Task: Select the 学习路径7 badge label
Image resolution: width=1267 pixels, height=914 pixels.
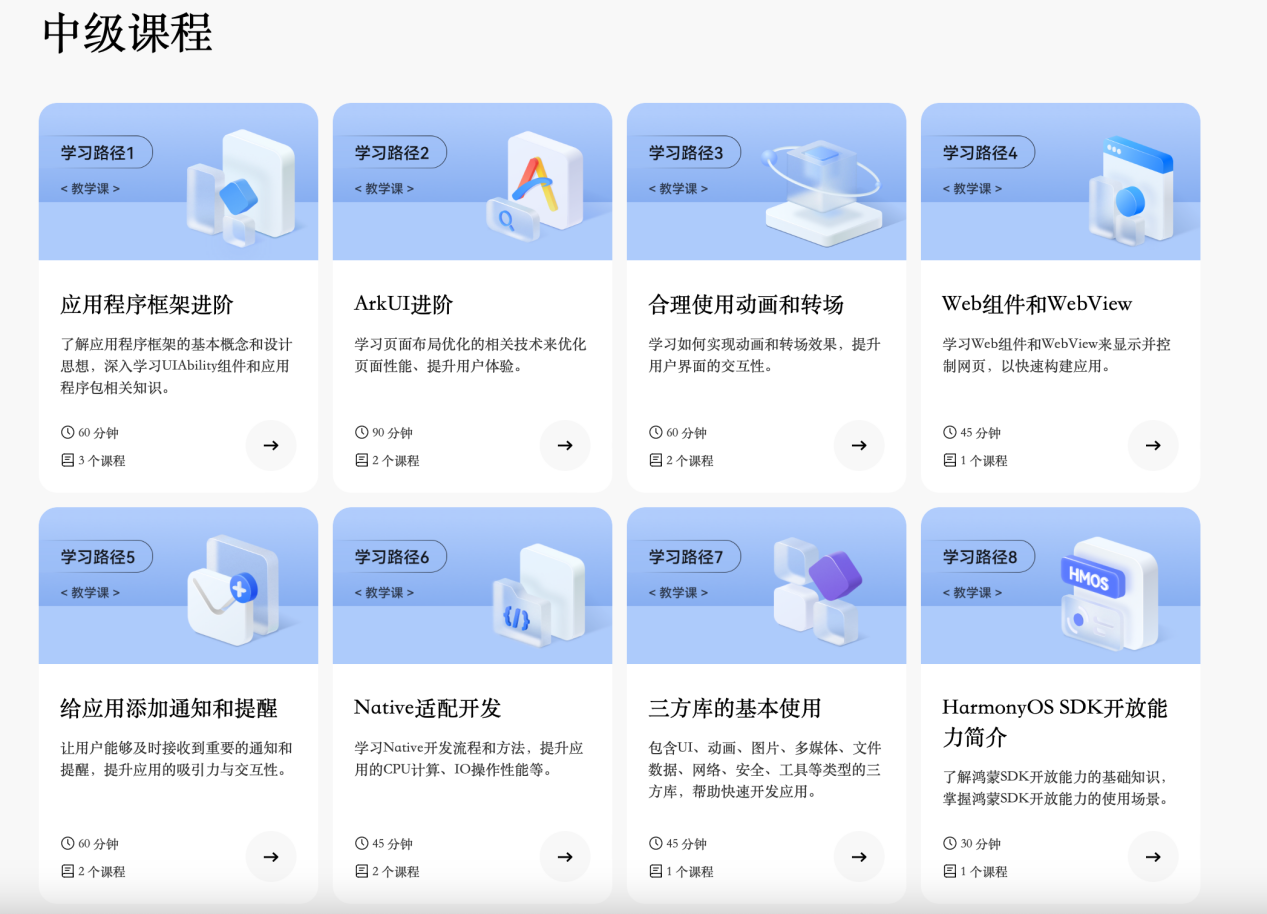Action: point(687,557)
